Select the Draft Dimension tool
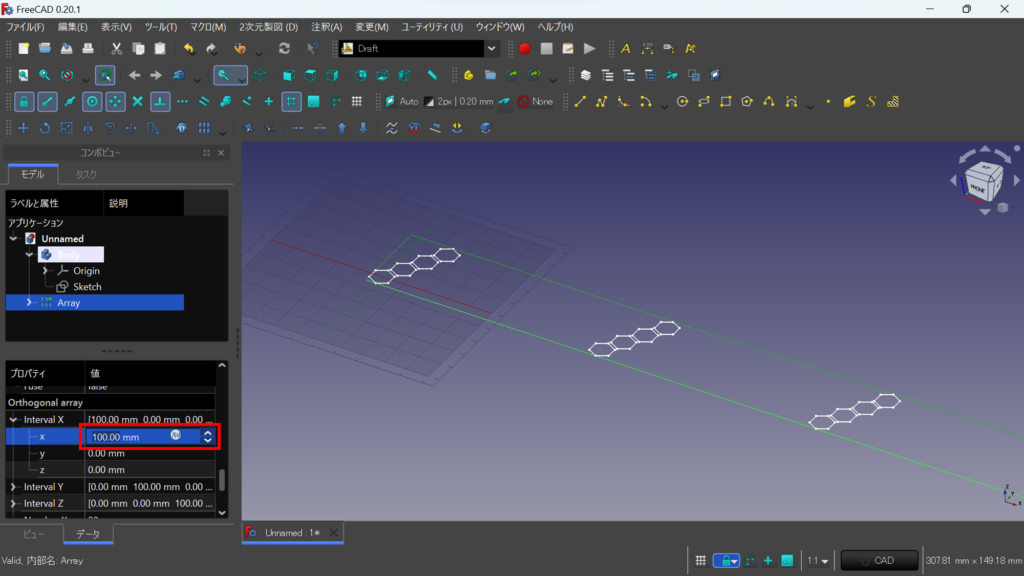1024x576 pixels. pos(647,48)
